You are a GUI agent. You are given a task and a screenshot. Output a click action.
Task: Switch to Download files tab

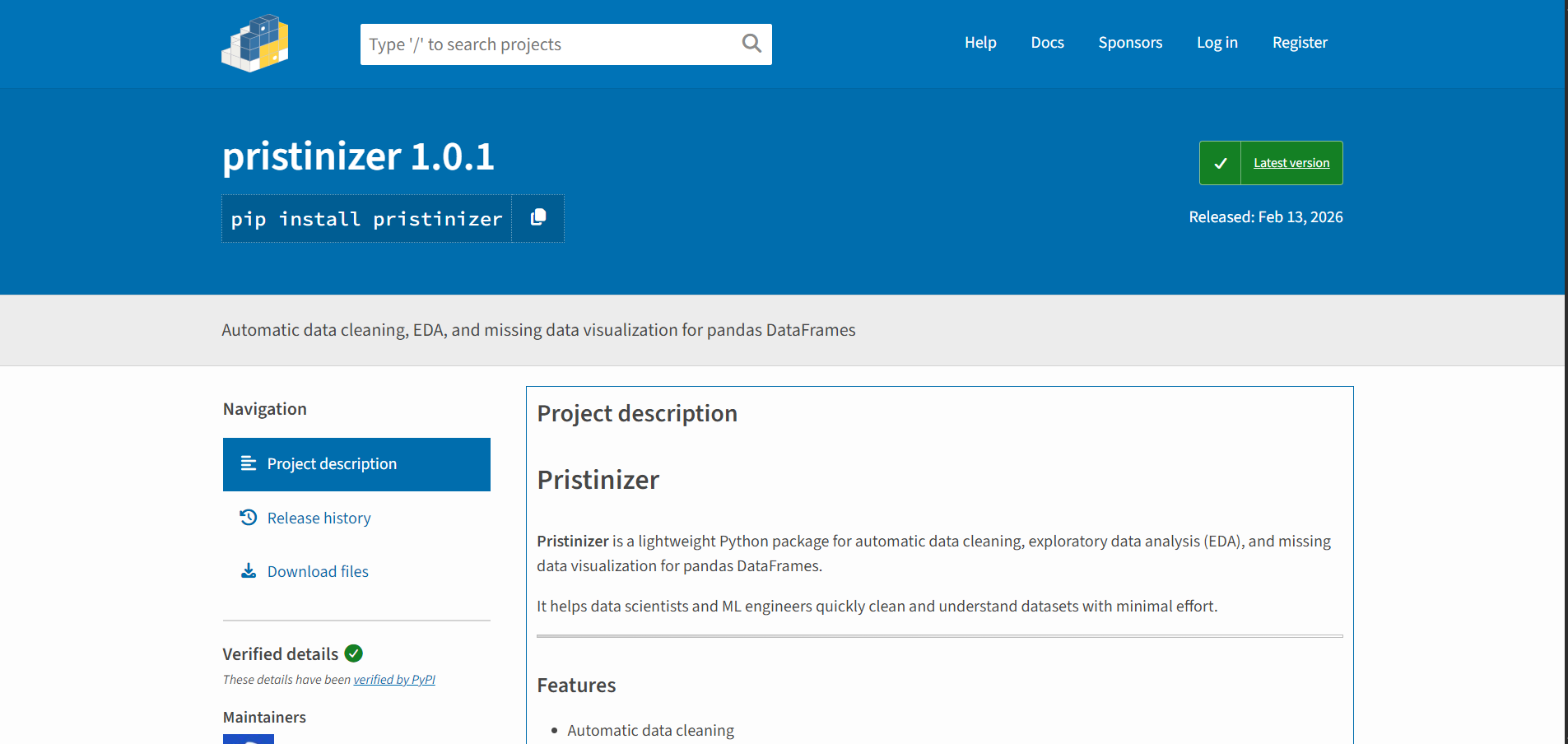(356, 571)
